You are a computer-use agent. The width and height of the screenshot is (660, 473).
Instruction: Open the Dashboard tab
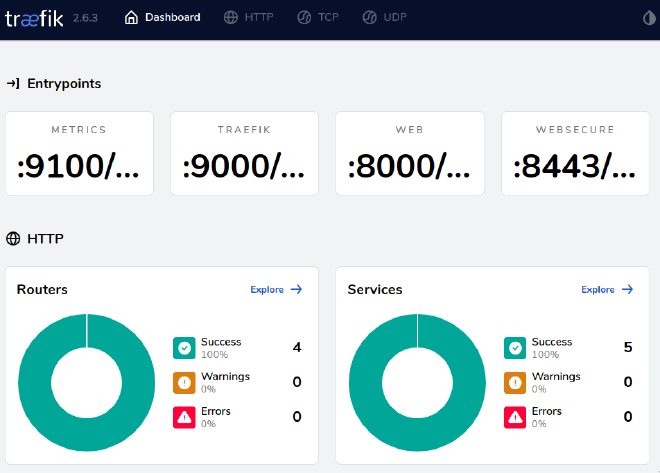[x=162, y=17]
